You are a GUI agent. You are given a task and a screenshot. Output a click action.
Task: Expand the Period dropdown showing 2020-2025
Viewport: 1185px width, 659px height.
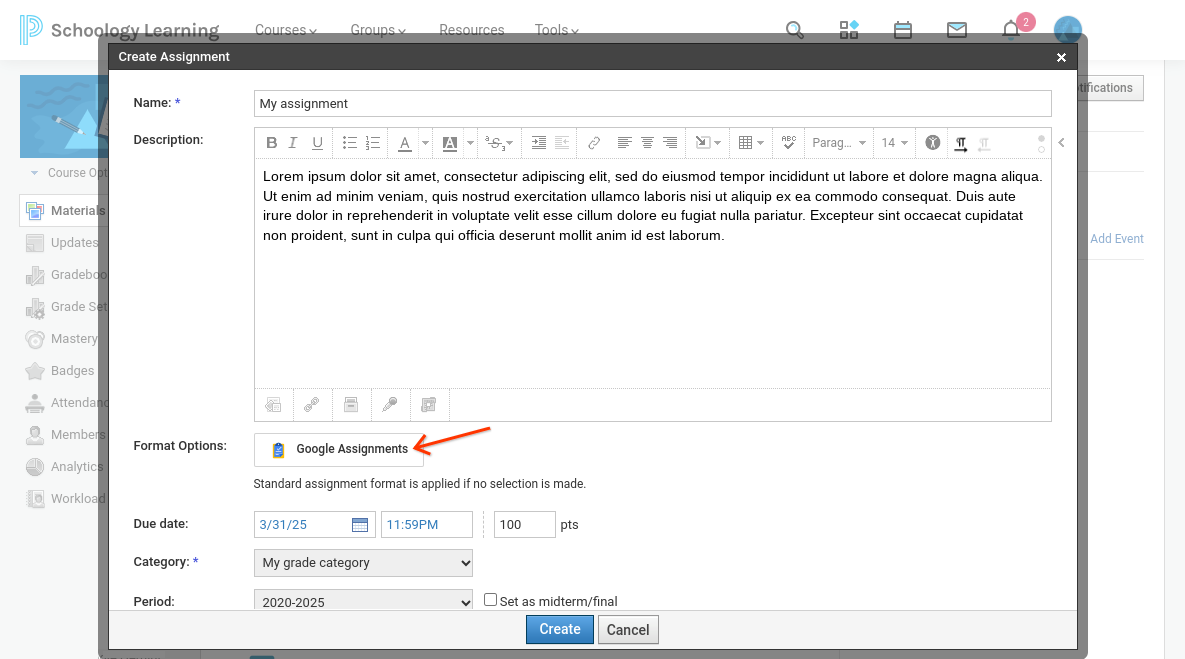click(362, 601)
